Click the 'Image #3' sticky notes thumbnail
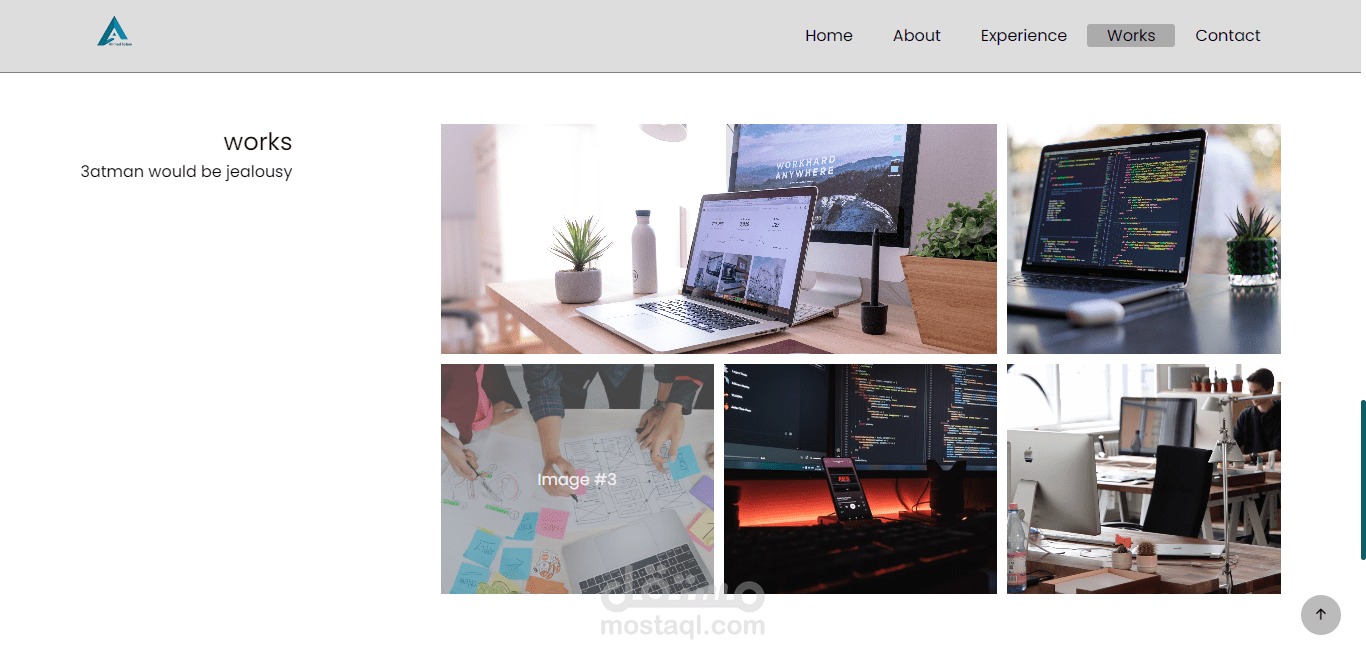 tap(577, 479)
